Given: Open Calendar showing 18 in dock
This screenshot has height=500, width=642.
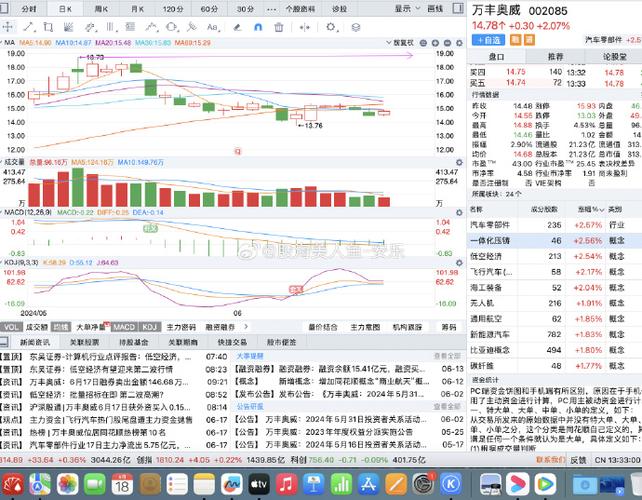Looking at the screenshot, I should (122, 484).
